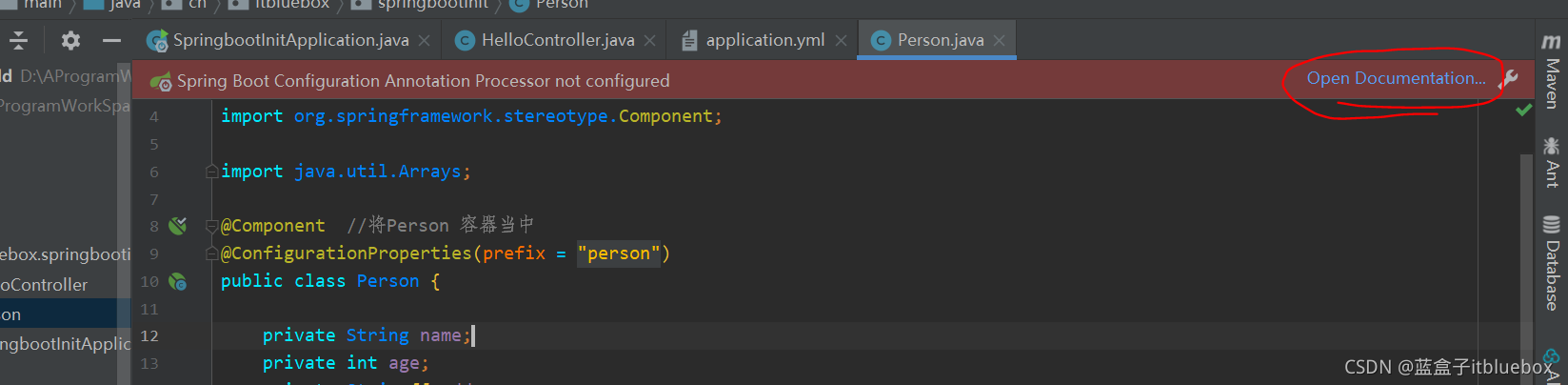The height and width of the screenshot is (385, 1568).
Task: Open the Ant tool window
Action: click(x=1552, y=161)
